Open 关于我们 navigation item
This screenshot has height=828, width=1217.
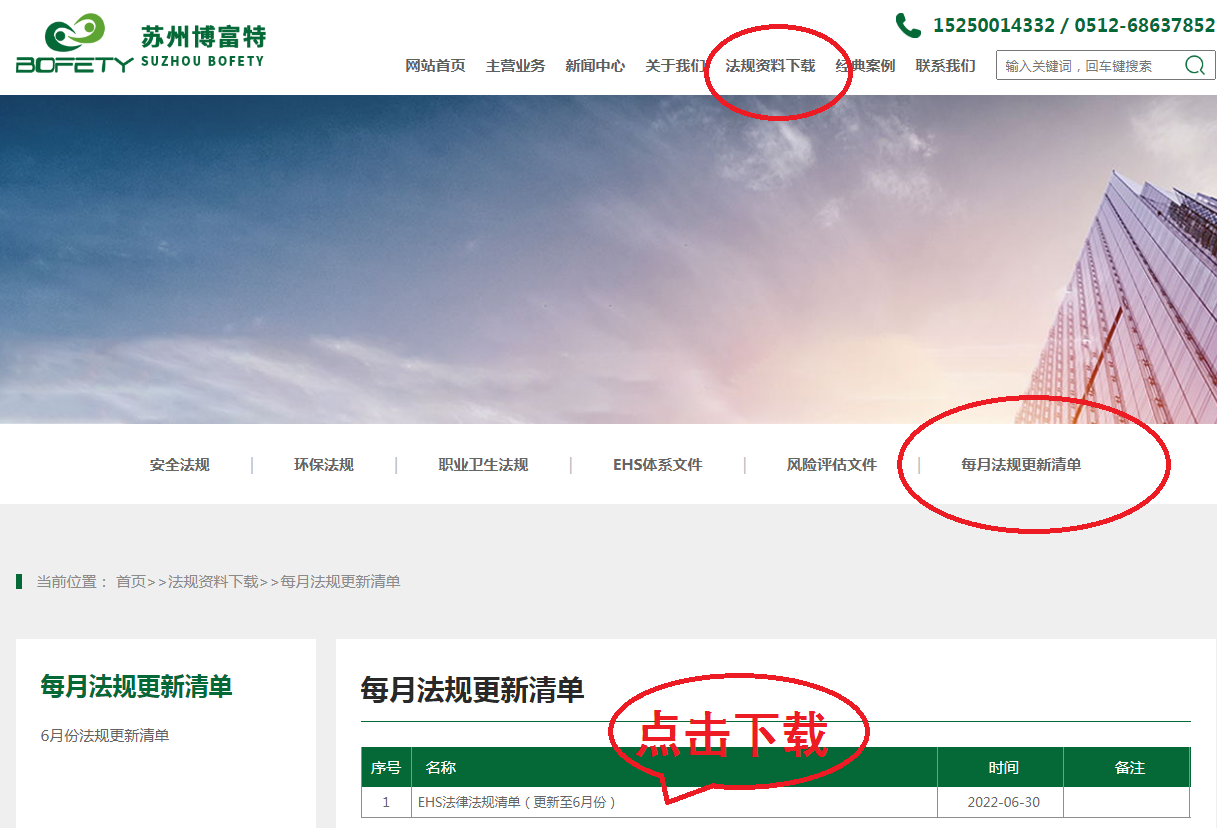point(675,66)
